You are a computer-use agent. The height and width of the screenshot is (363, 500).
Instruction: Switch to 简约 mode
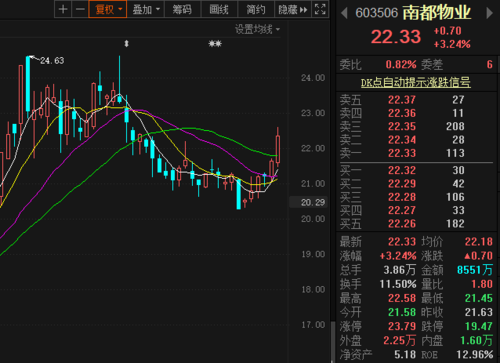pos(256,9)
